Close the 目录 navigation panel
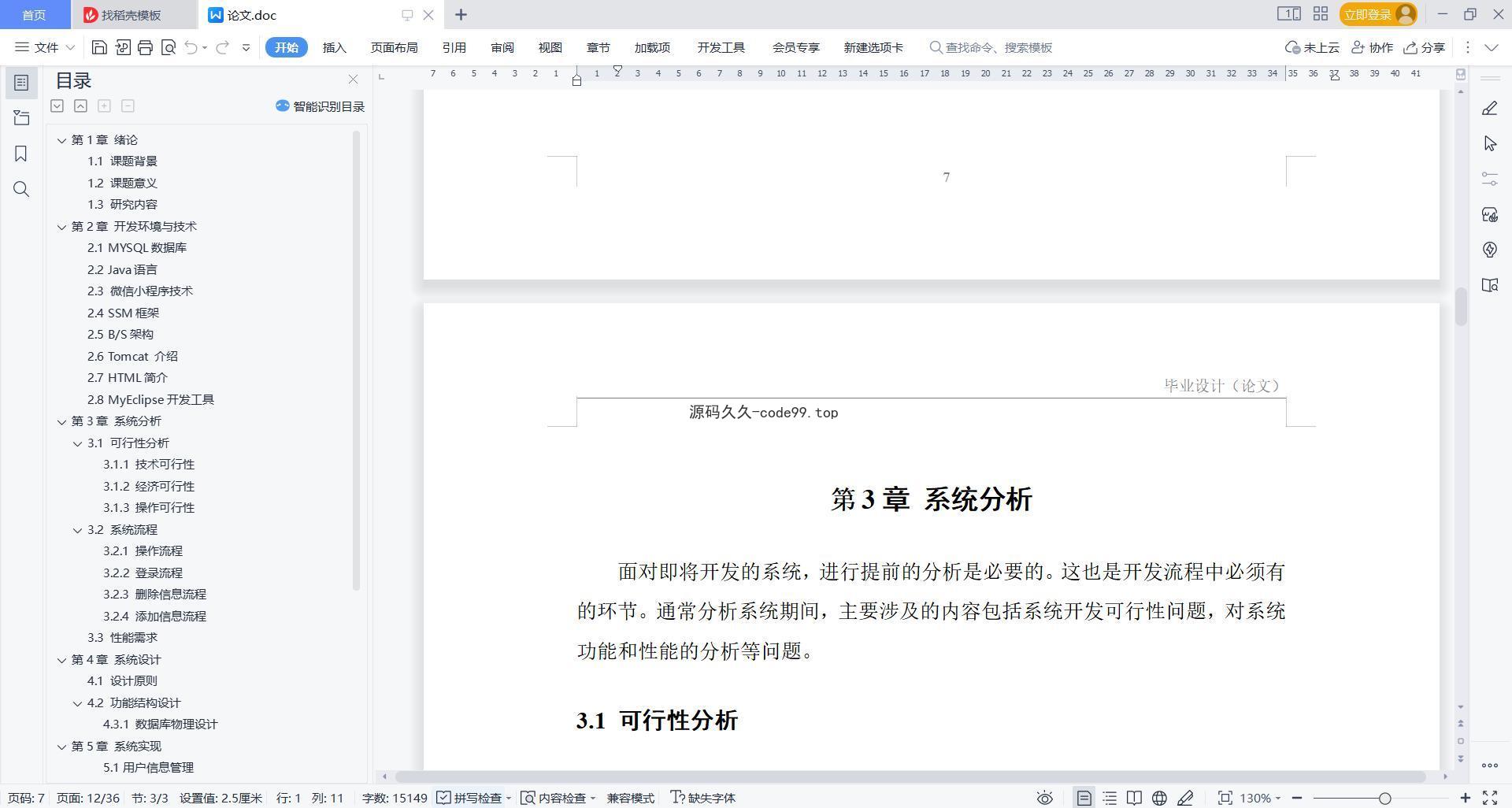Screen dimensions: 1512x808 pyautogui.click(x=353, y=80)
